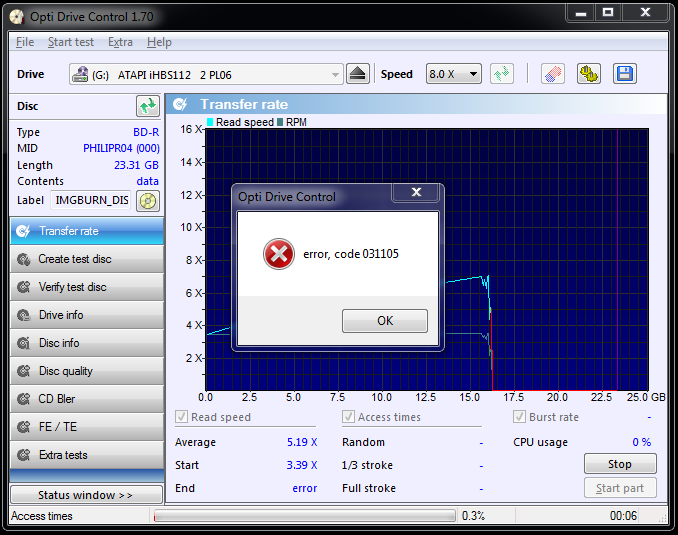
Task: Click the elapsed time 00:06
Action: coord(624,516)
